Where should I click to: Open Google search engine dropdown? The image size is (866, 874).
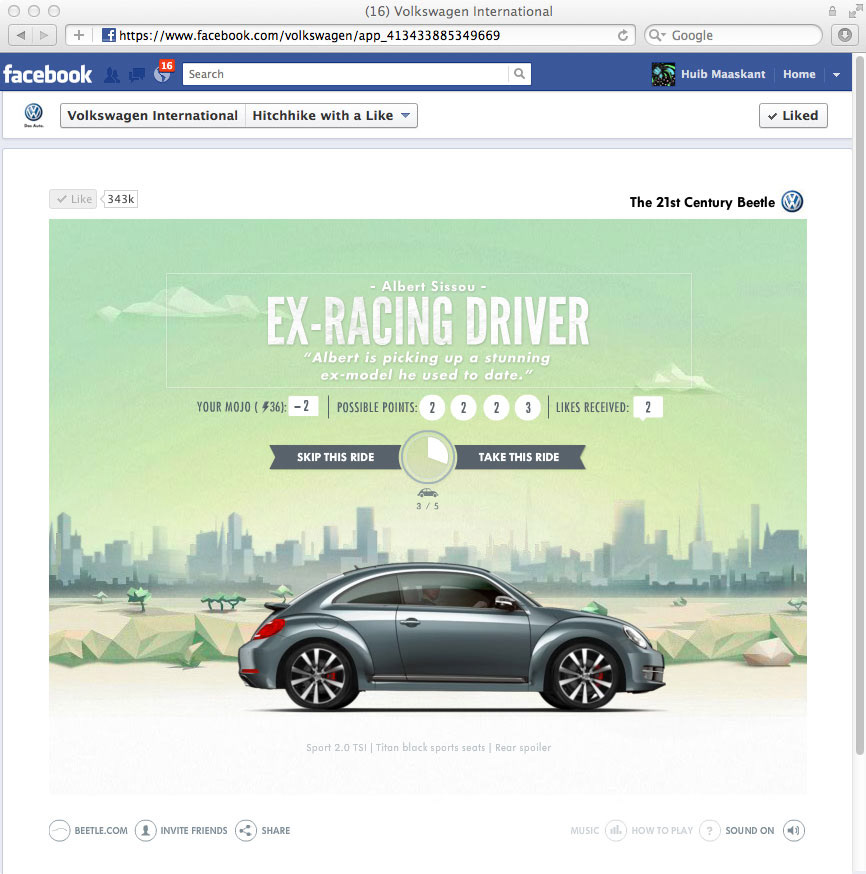[x=658, y=35]
